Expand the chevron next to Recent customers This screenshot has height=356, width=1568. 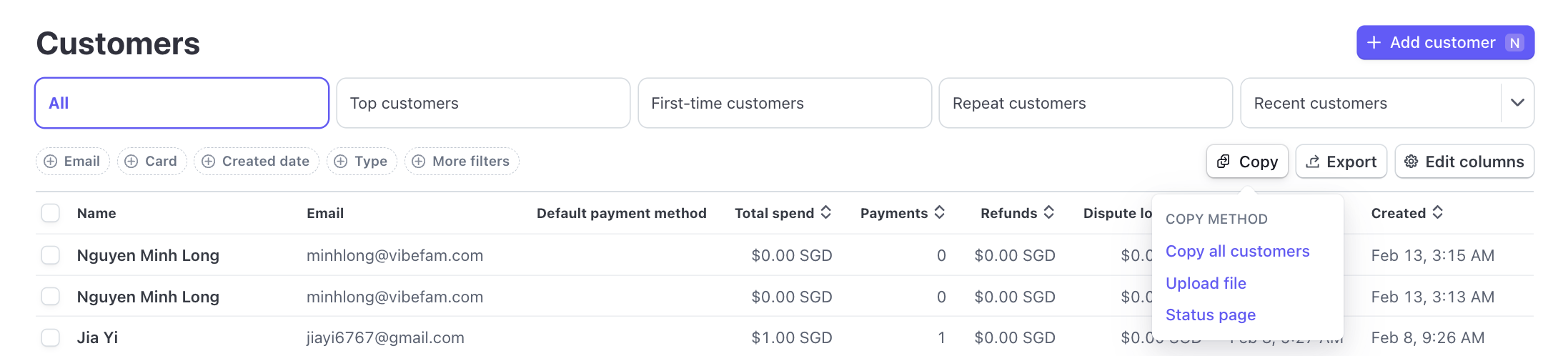pos(1517,103)
